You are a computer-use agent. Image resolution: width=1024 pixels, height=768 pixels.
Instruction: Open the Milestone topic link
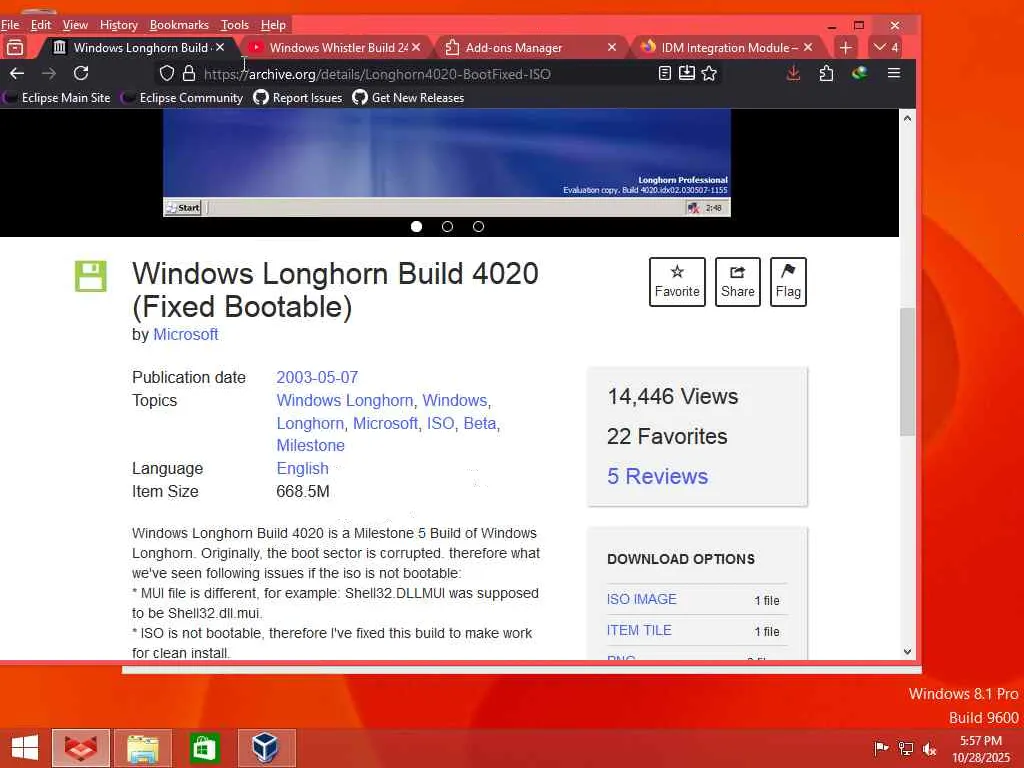pos(310,445)
